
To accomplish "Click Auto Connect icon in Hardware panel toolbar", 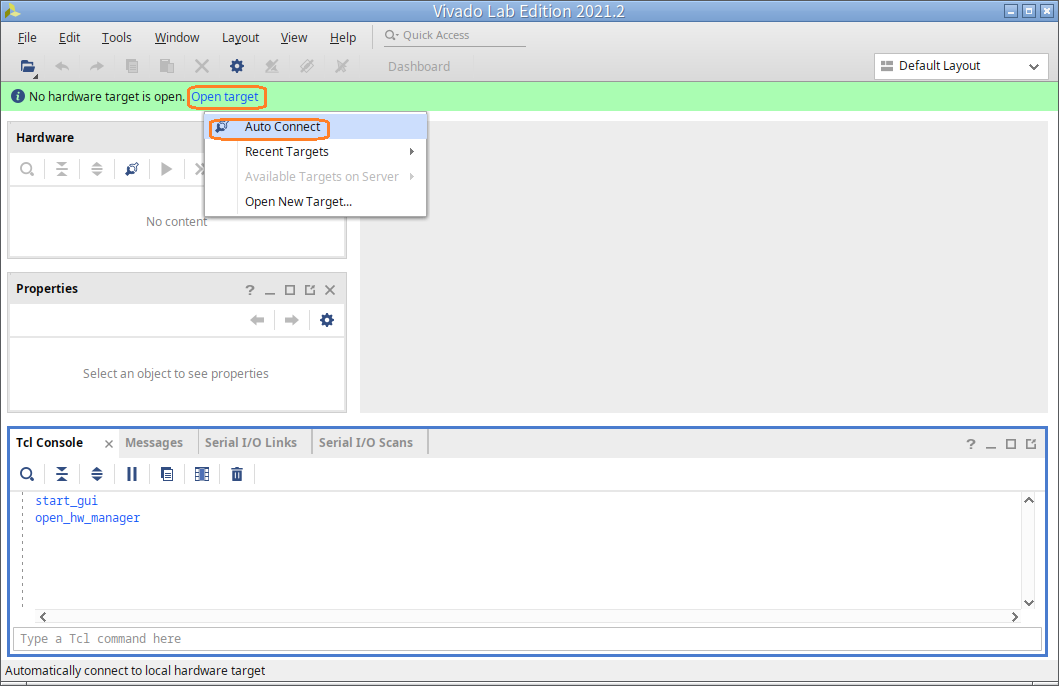I will [x=132, y=169].
